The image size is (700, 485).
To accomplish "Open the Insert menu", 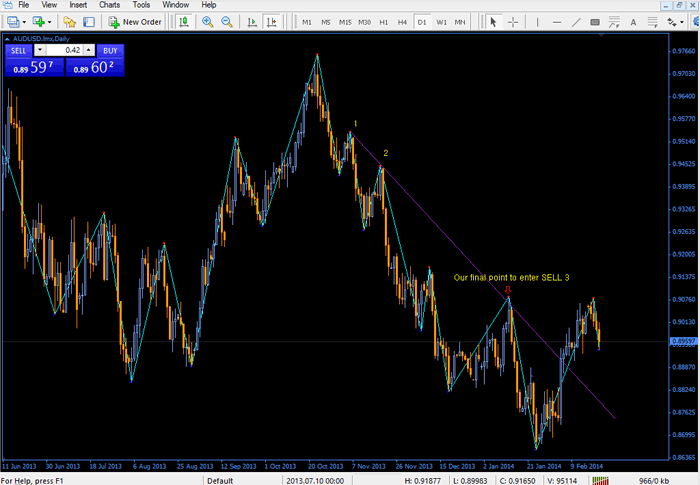I will coord(78,5).
